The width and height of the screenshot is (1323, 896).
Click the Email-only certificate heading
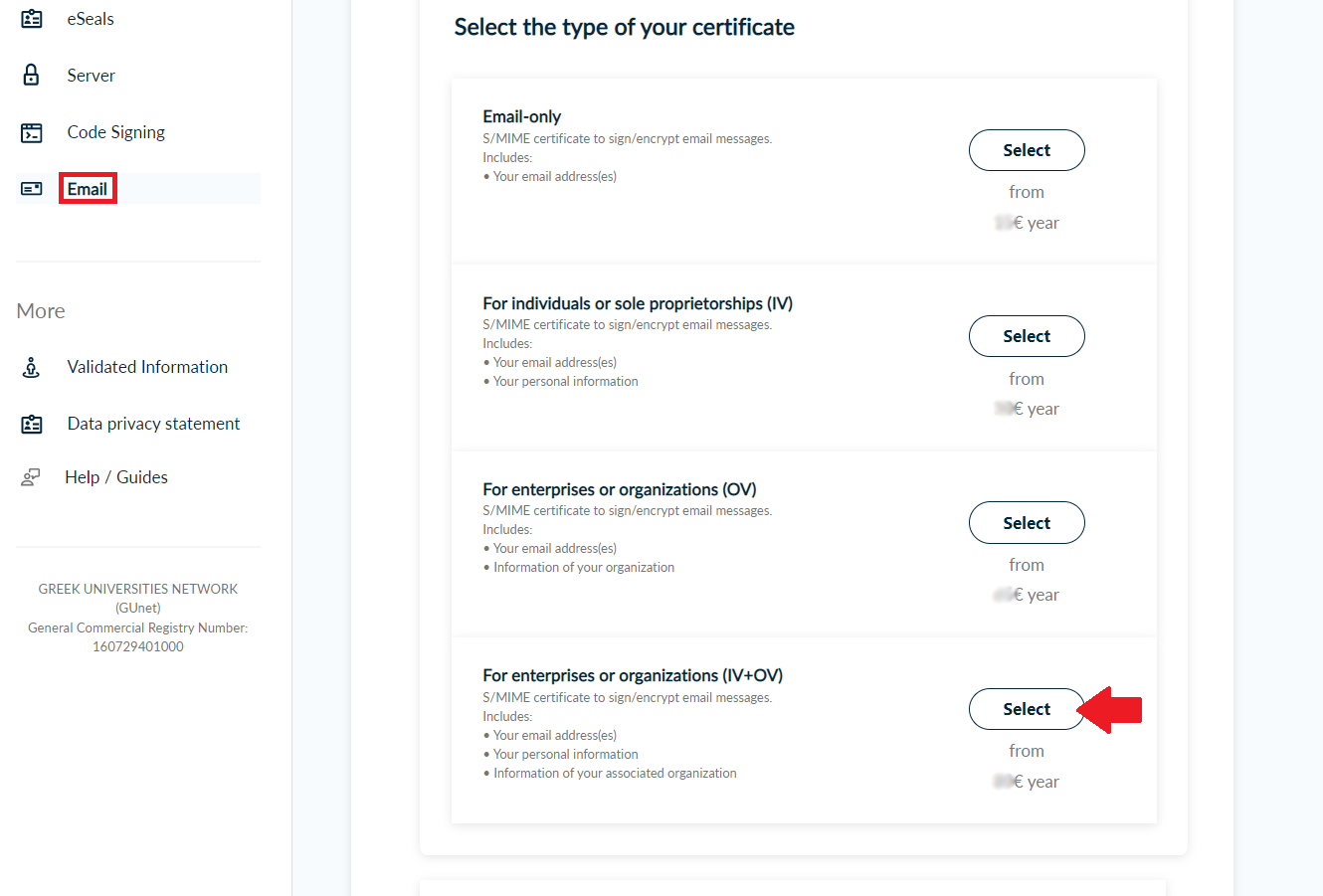click(x=522, y=116)
